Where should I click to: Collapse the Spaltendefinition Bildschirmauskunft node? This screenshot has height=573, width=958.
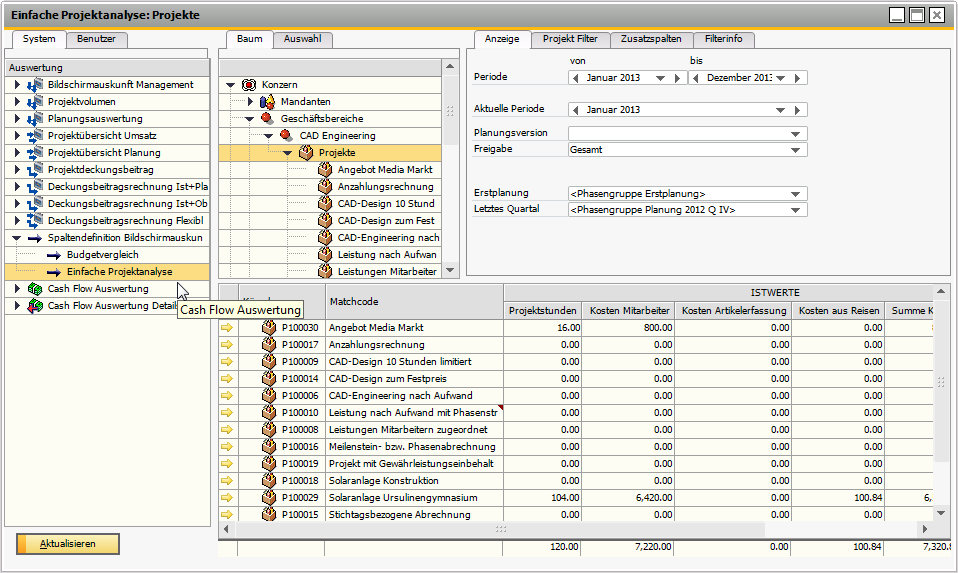coord(17,238)
